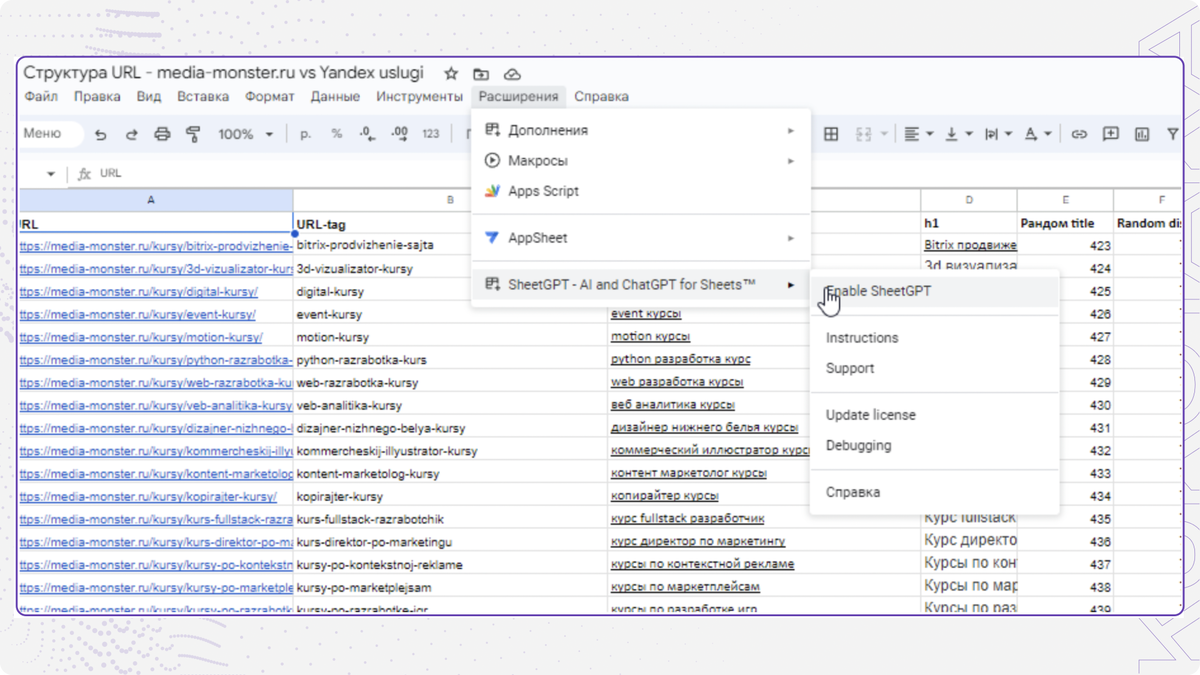
Task: Click the AppSheet icon in the menu
Action: tap(491, 238)
